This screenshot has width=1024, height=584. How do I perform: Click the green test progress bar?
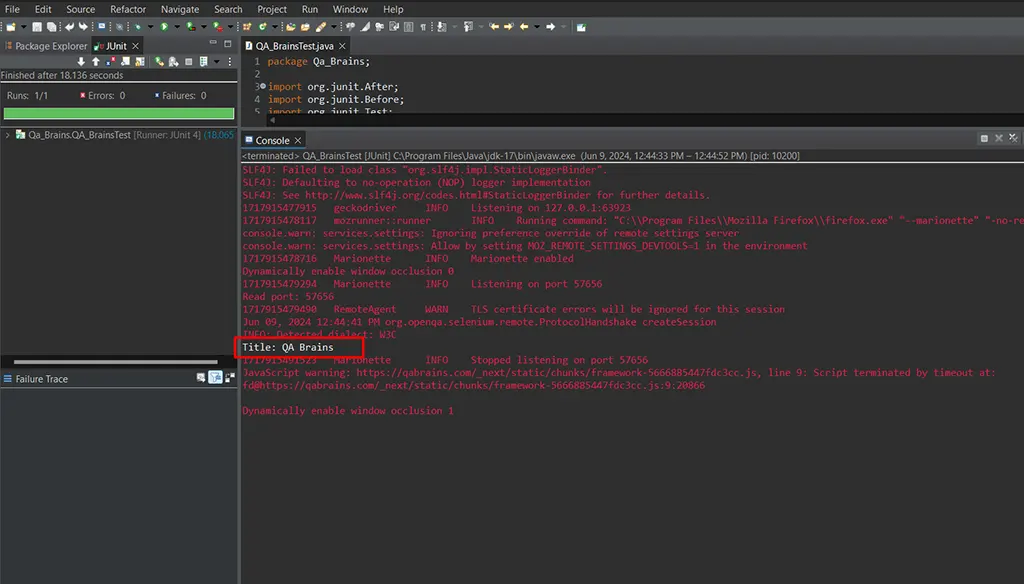[118, 113]
